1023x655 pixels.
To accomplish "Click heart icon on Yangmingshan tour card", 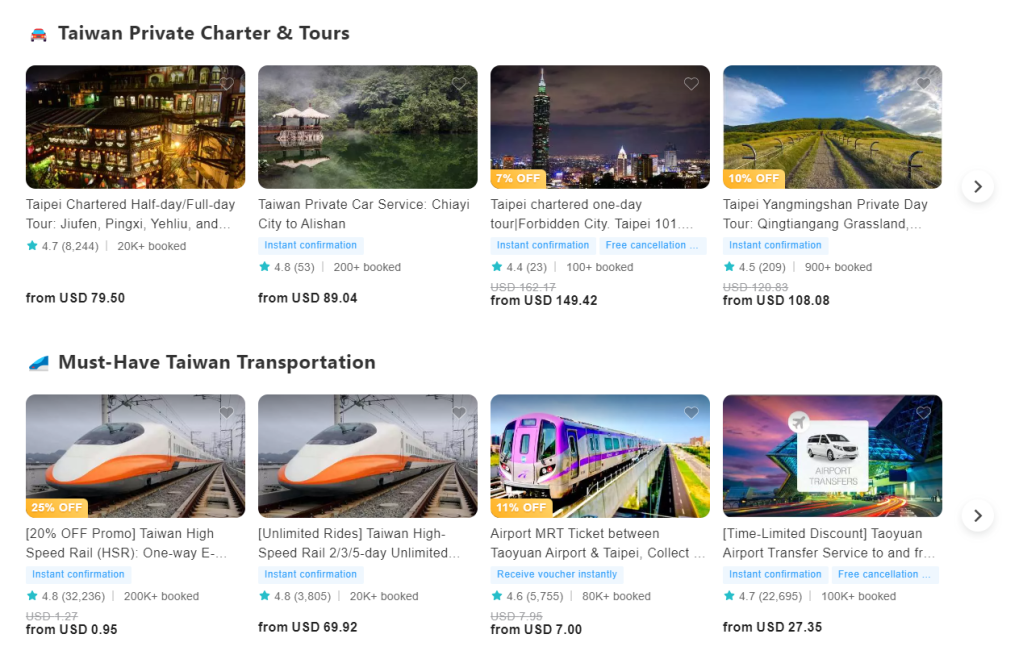I will coord(924,84).
